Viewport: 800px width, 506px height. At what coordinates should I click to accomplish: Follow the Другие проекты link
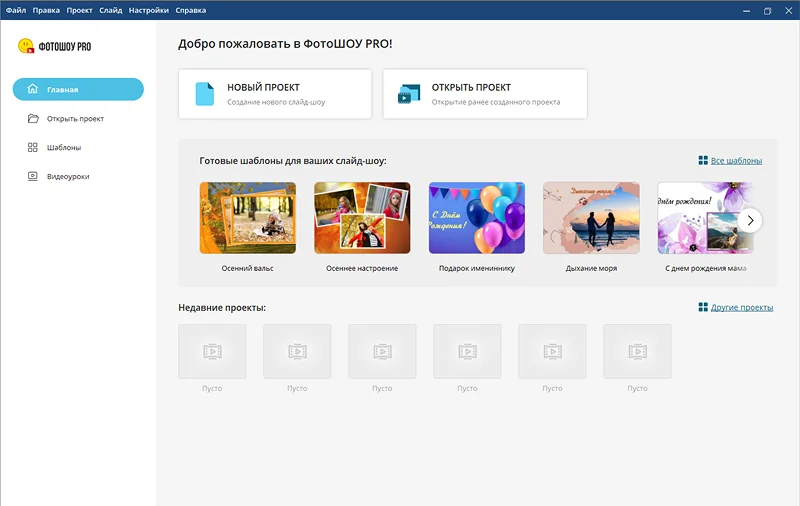742,308
